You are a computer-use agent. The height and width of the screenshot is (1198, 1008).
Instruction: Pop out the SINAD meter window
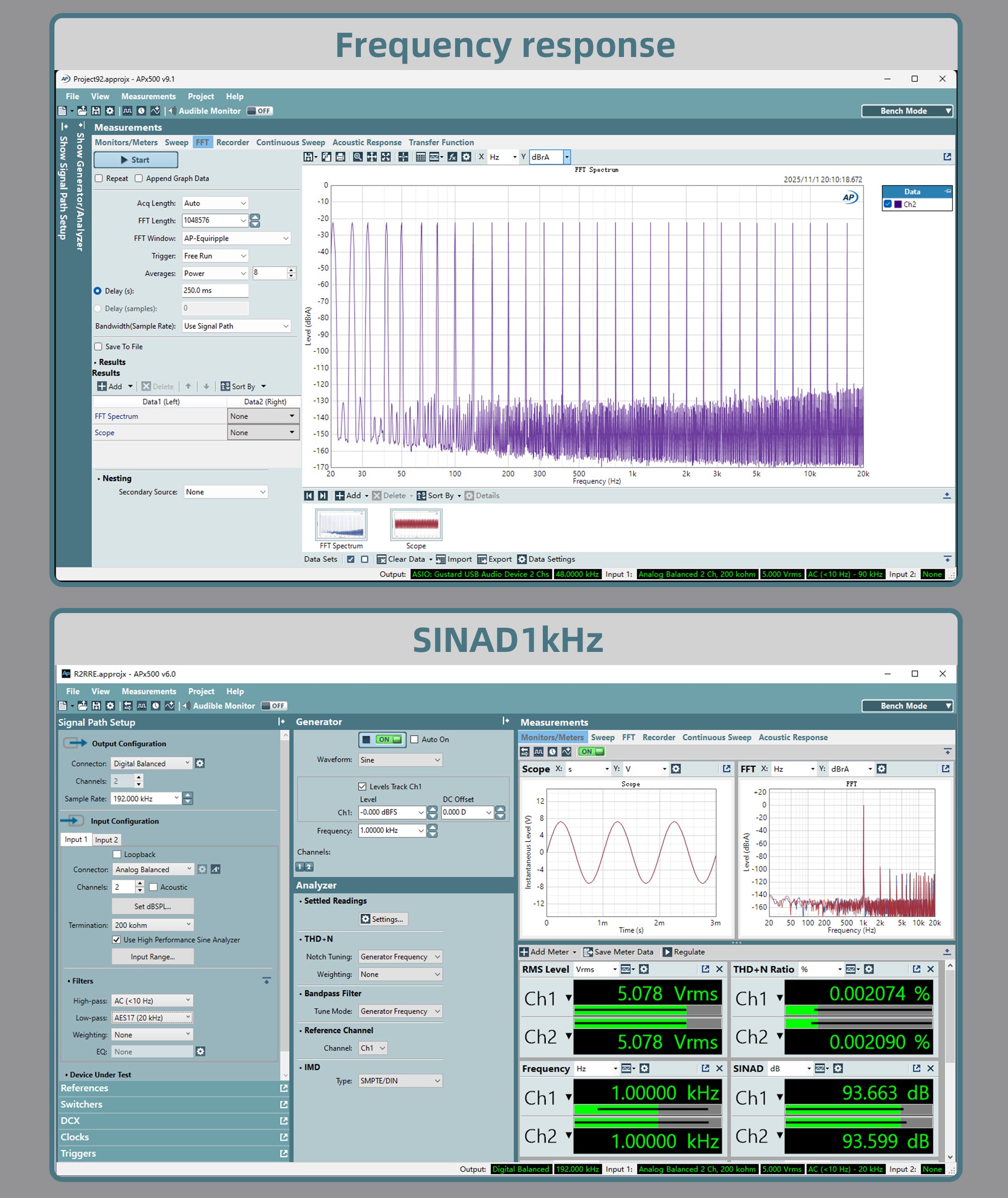point(917,1068)
